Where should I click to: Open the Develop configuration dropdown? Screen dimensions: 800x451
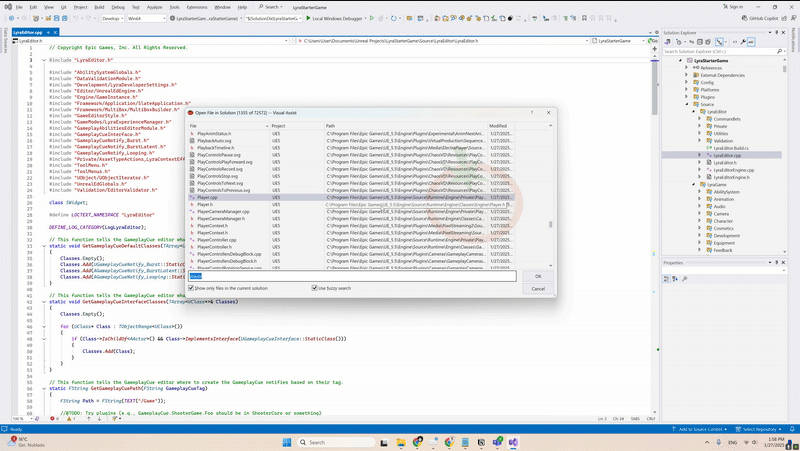click(112, 18)
